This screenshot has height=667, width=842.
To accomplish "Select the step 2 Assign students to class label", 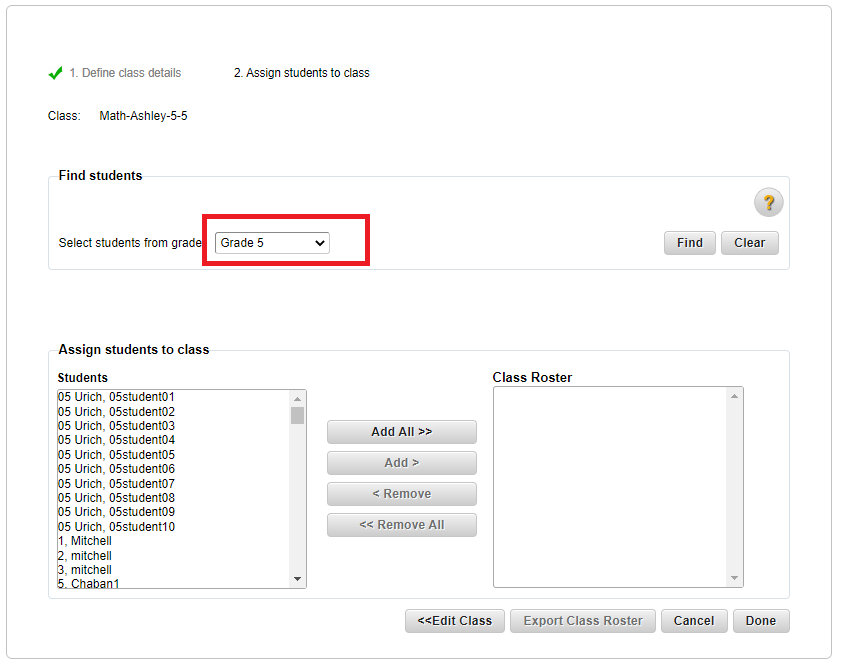I will point(301,72).
